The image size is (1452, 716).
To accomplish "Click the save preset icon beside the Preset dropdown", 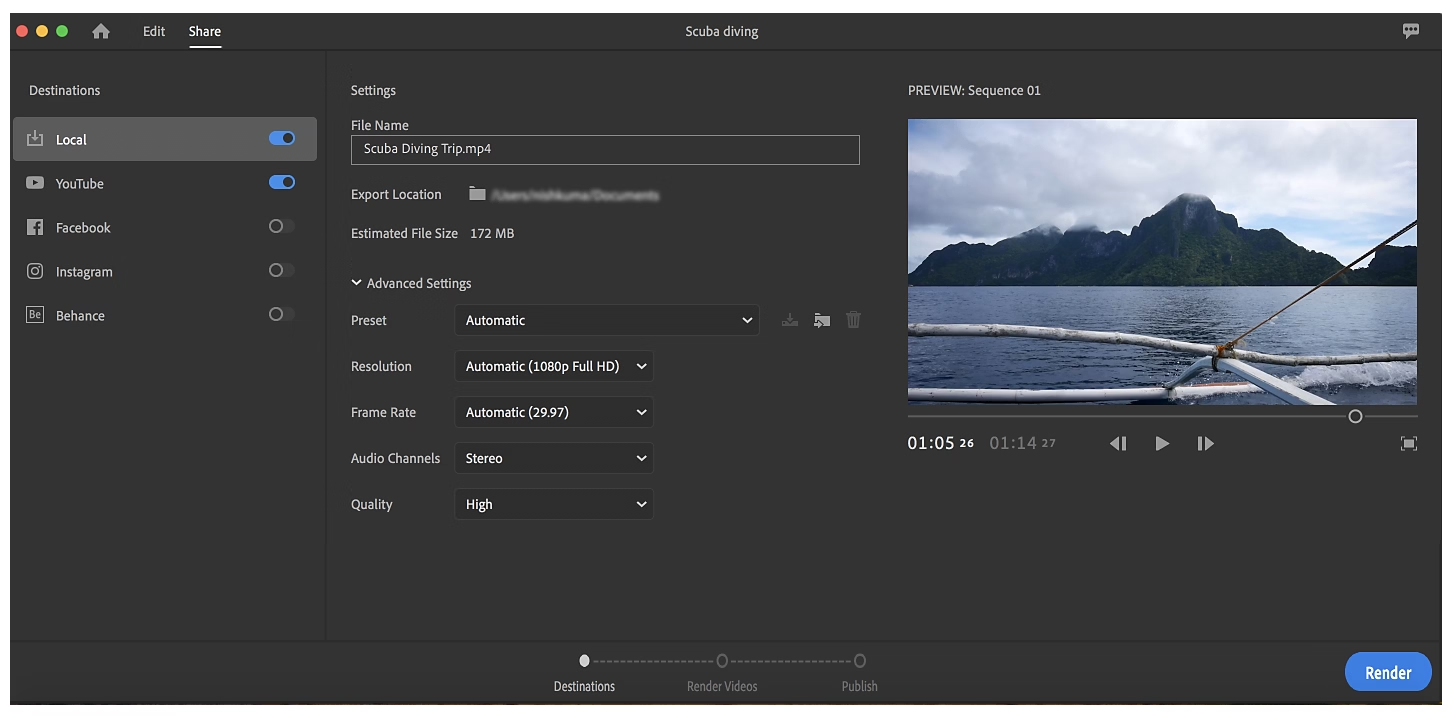I will [x=789, y=319].
